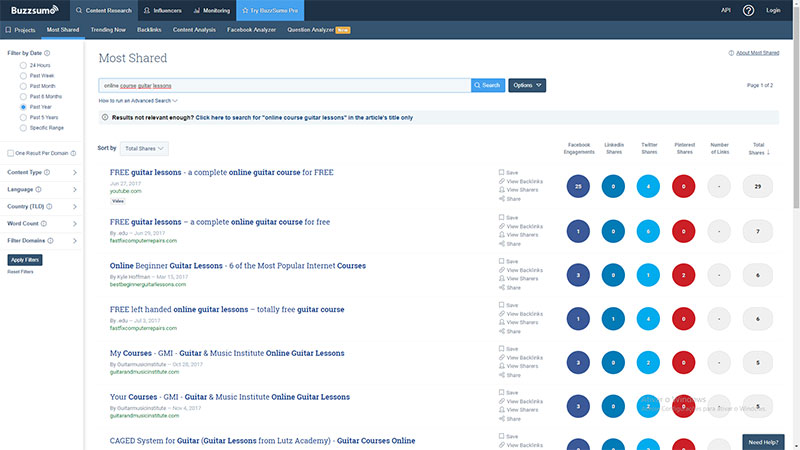
Task: Click the Content Type info icon
Action: pos(47,172)
